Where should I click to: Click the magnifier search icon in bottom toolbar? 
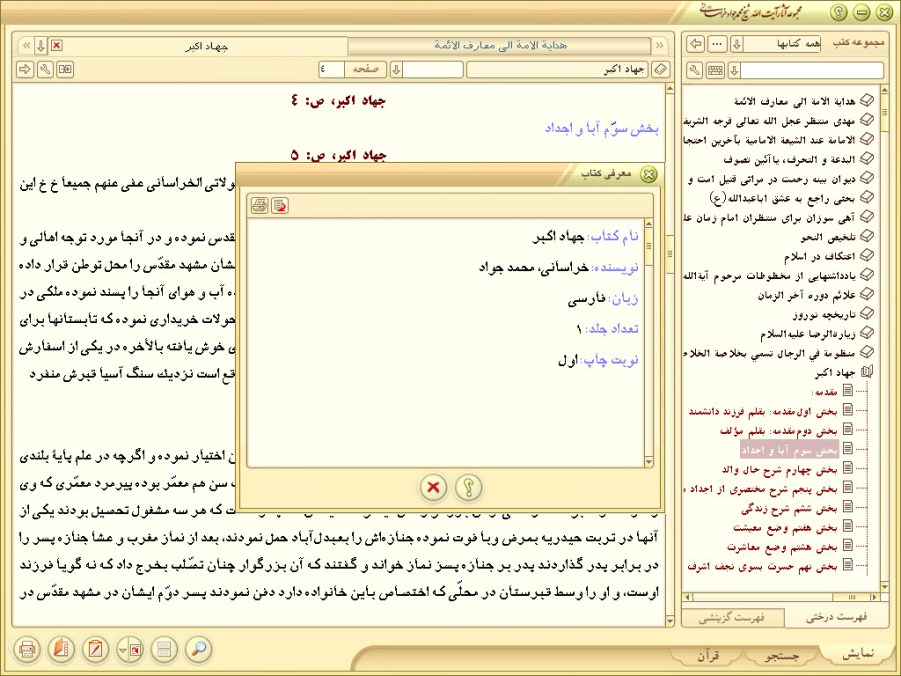pos(199,650)
